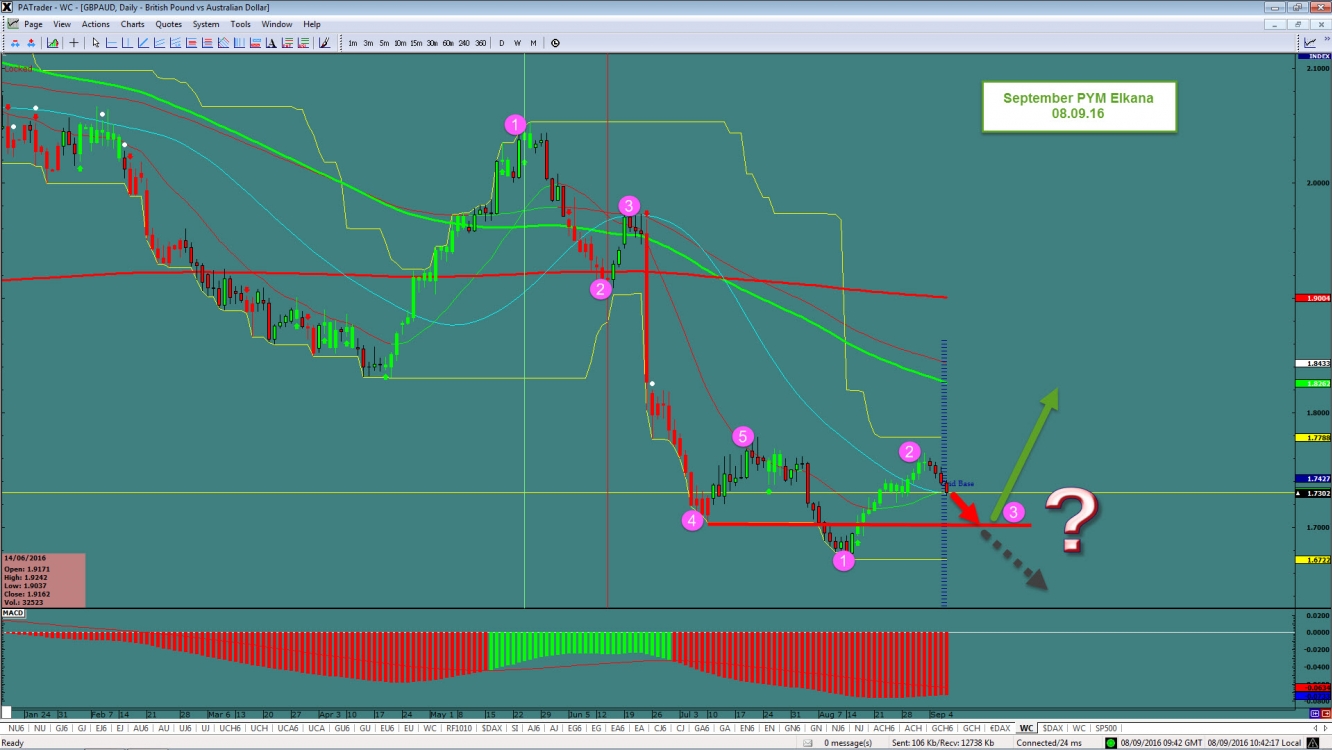Open the Help menu
This screenshot has width=1332, height=750.
pos(312,24)
